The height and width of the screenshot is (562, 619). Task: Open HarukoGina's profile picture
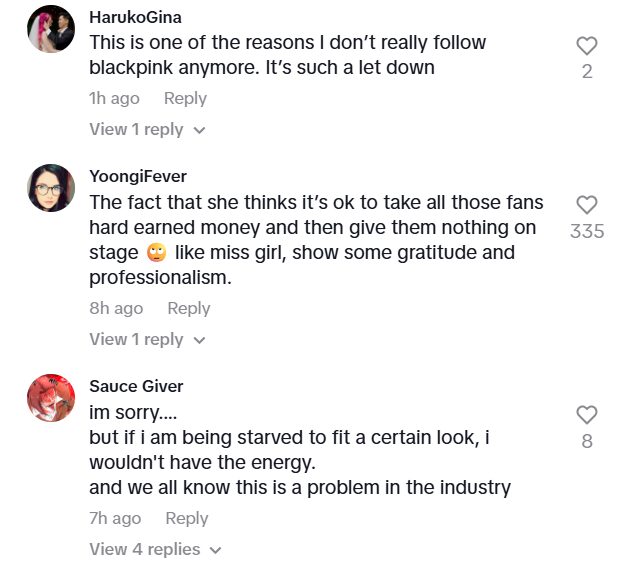51,29
